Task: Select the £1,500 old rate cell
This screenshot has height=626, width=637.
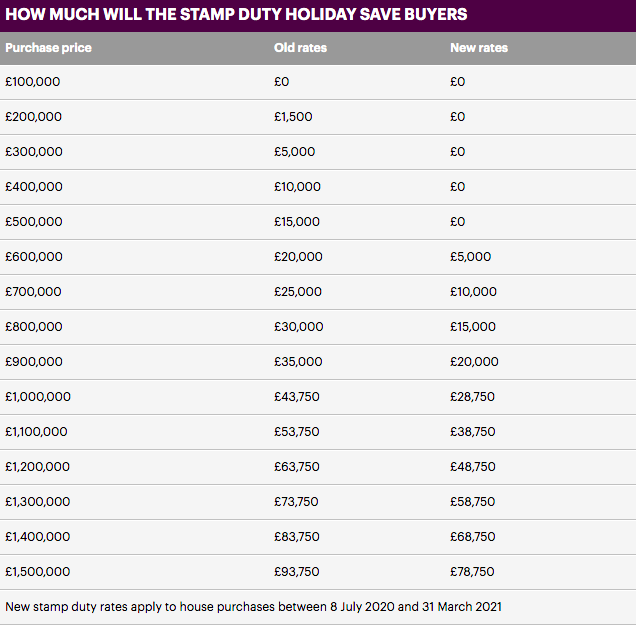Action: [x=293, y=117]
